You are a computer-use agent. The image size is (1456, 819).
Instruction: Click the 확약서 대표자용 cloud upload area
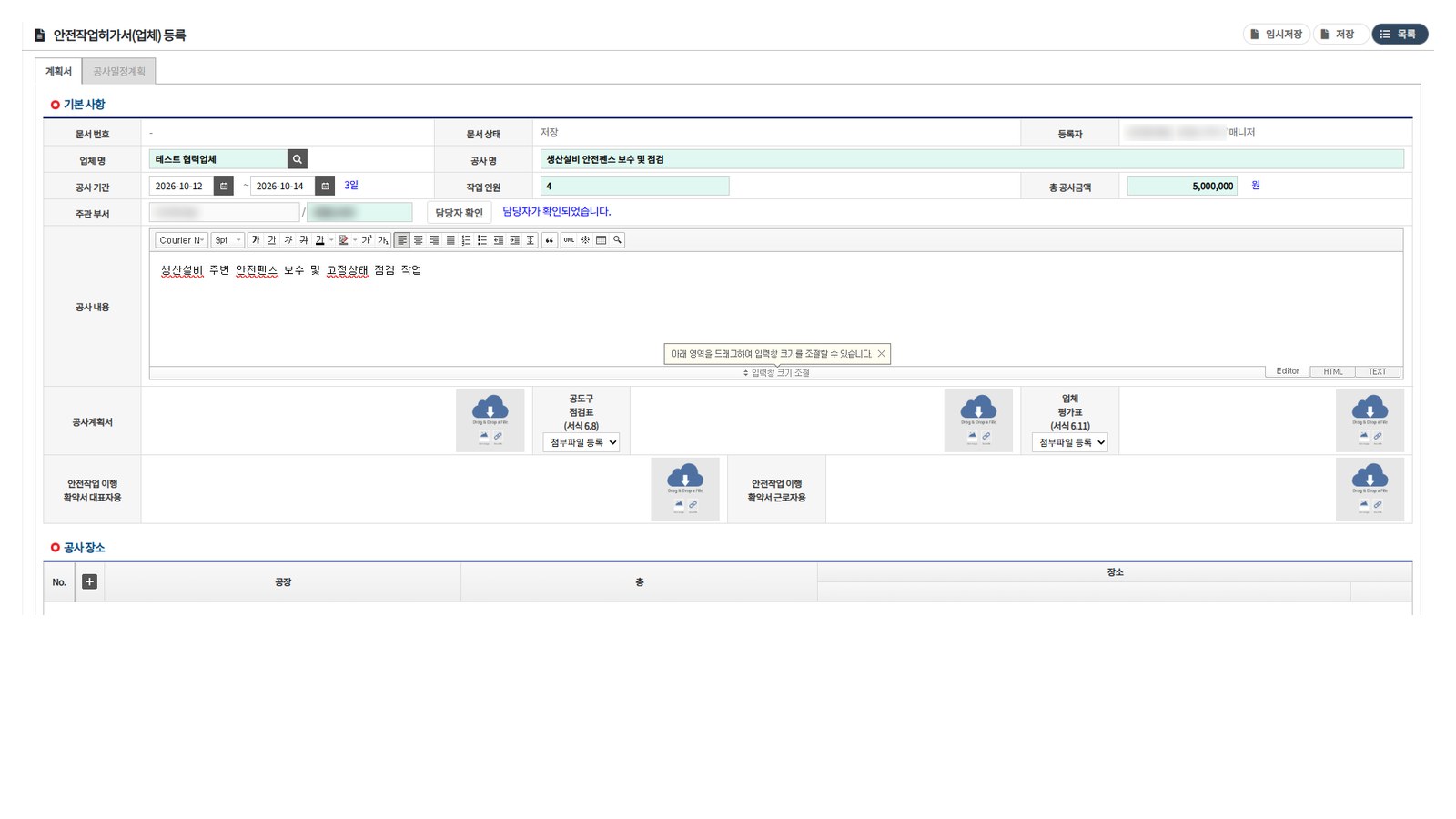pos(685,490)
